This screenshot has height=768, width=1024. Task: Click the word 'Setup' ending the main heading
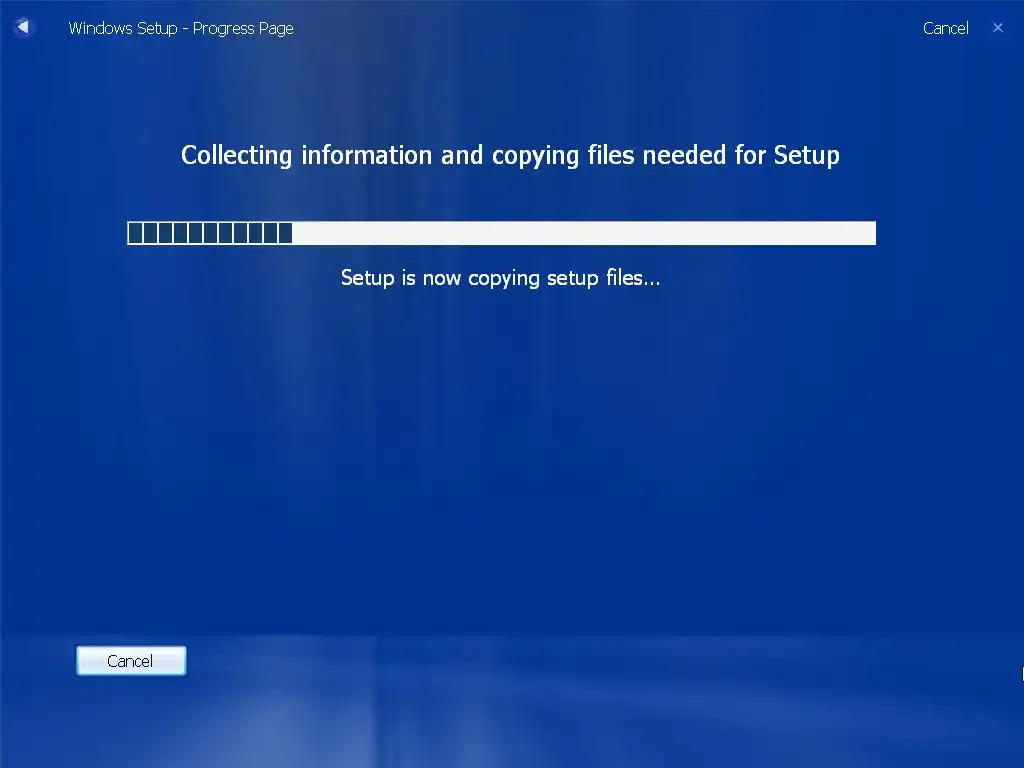807,155
